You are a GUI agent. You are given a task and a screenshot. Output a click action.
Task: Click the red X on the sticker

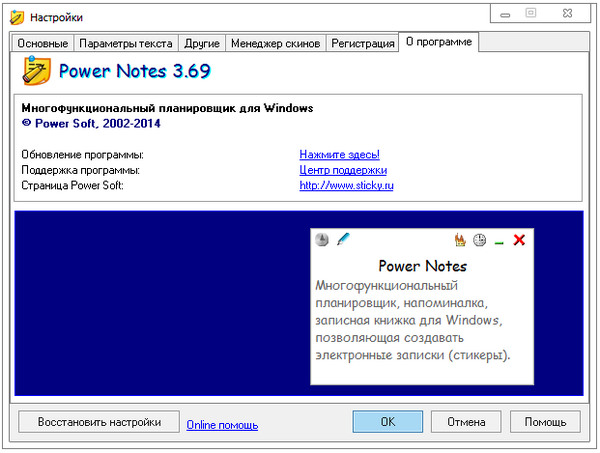pos(519,240)
